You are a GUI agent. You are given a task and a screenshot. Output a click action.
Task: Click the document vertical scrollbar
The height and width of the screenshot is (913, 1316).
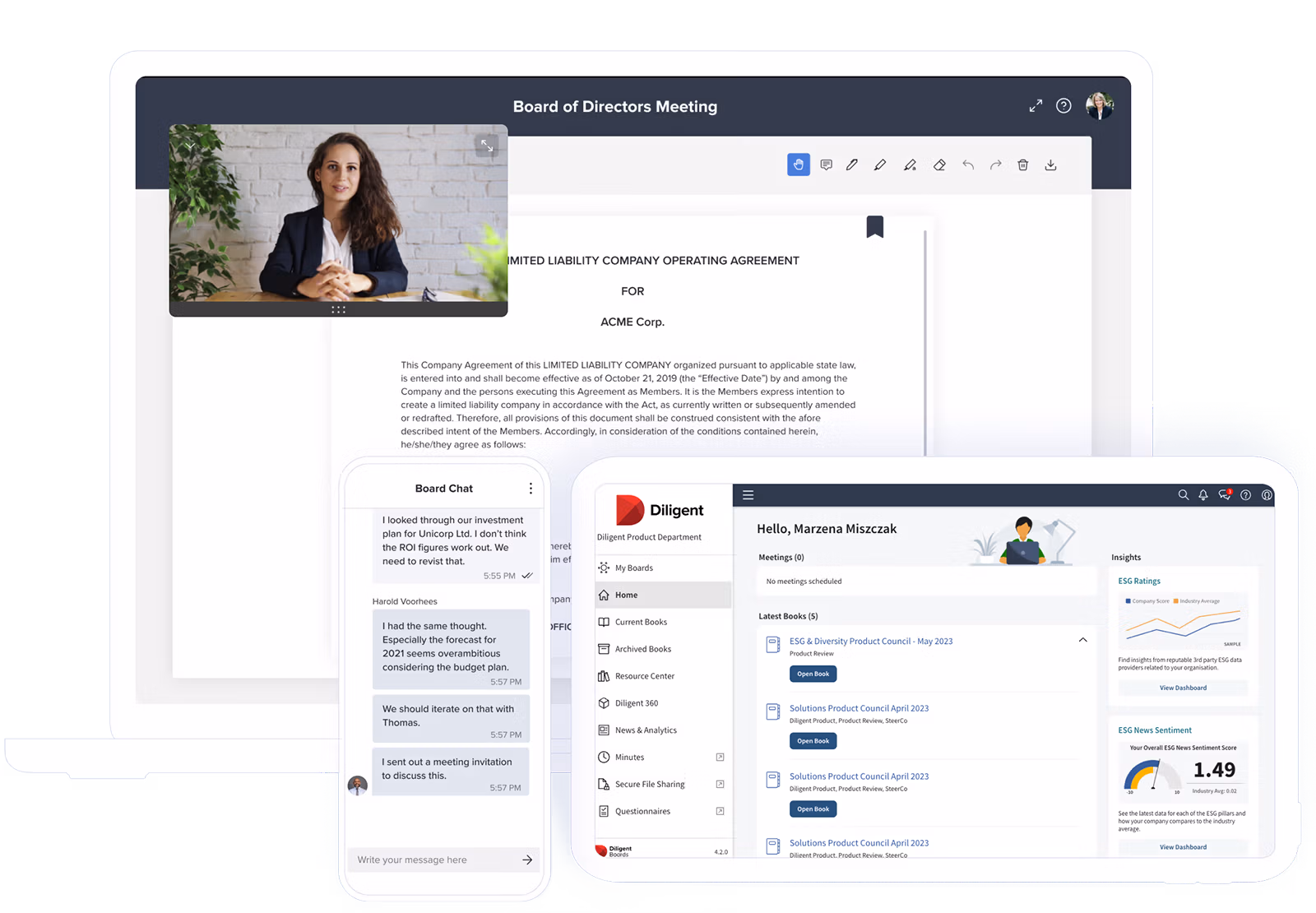(925, 341)
